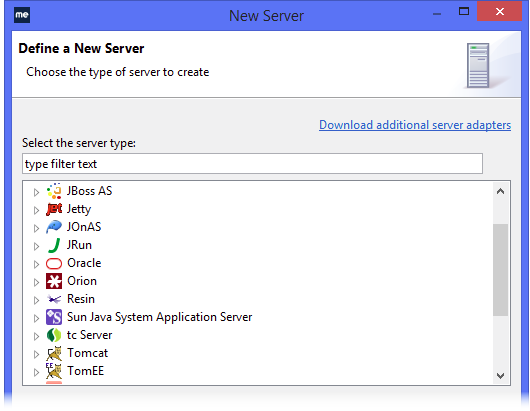The image size is (530, 411).
Task: Click the green JRun icon
Action: point(54,245)
